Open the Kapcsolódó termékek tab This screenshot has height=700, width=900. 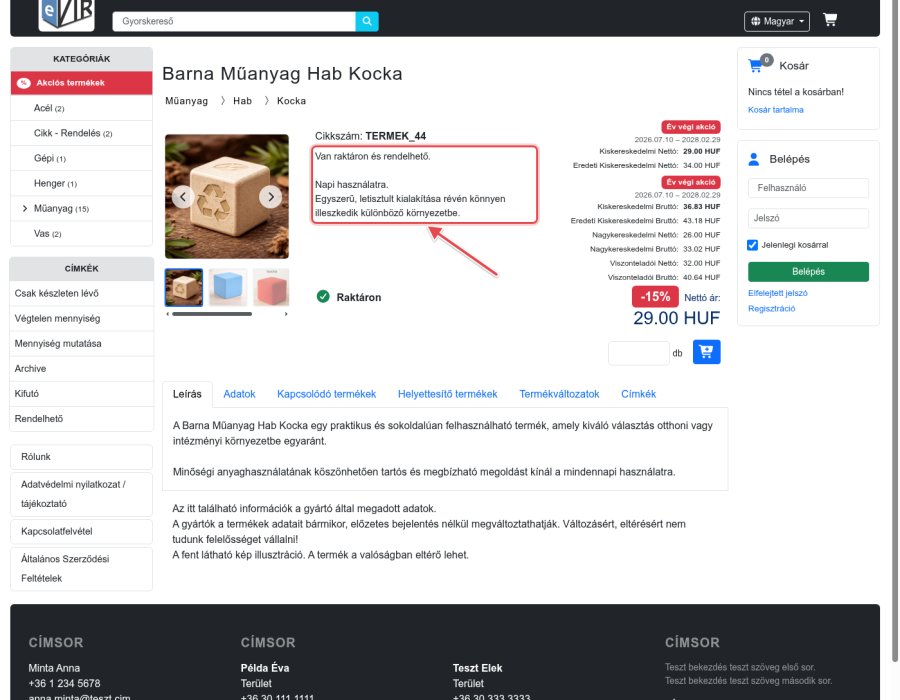click(327, 394)
